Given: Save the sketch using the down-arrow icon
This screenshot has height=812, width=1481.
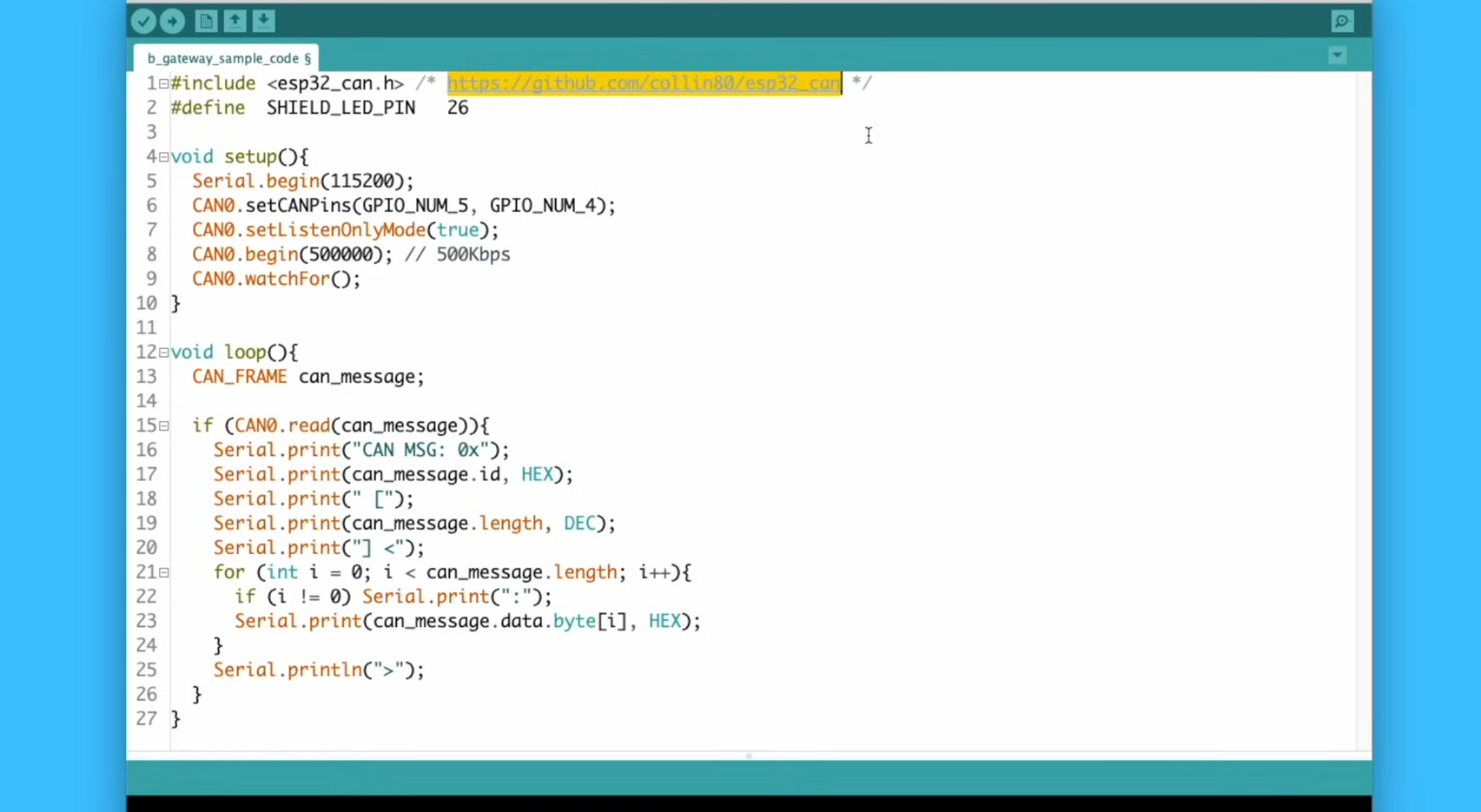Looking at the screenshot, I should point(264,21).
